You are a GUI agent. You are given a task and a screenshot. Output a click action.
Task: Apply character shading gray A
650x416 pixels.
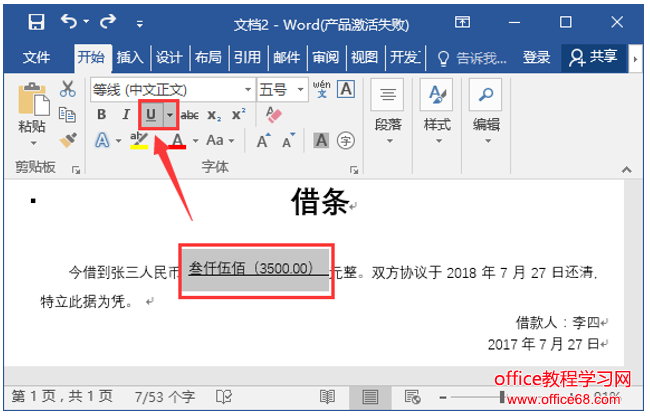tap(321, 140)
